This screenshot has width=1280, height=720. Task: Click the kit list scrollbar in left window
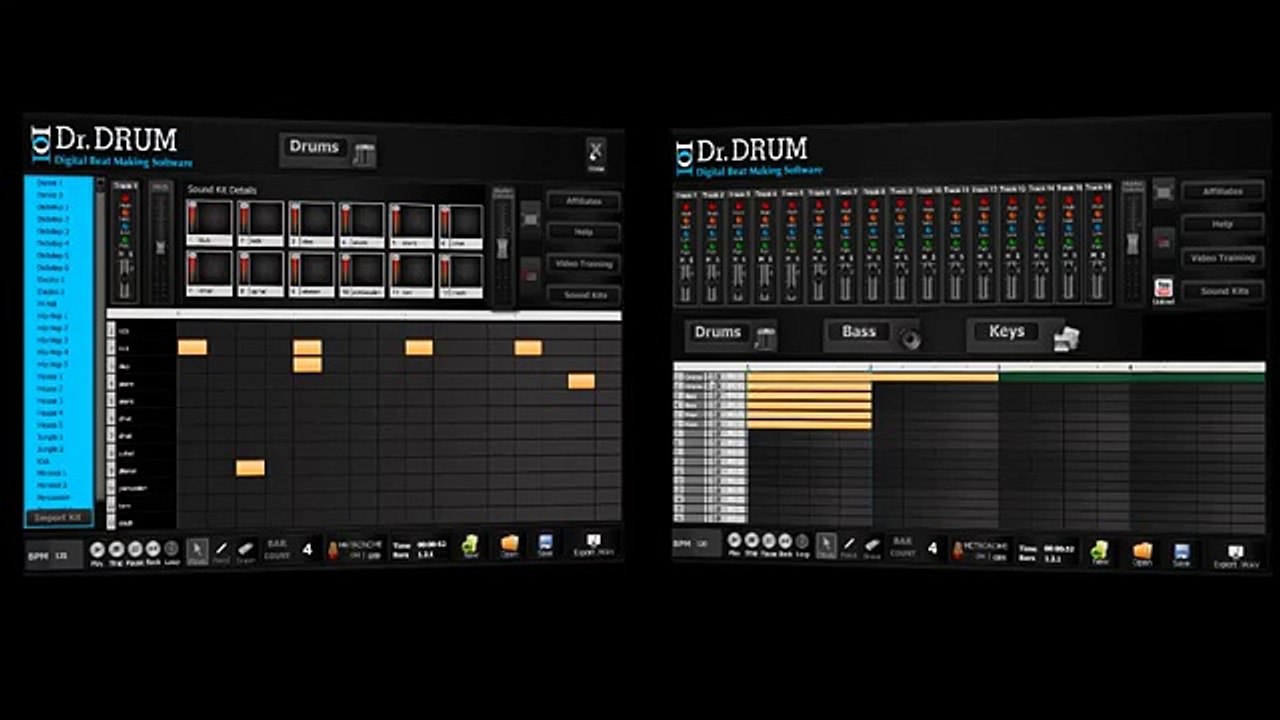99,340
